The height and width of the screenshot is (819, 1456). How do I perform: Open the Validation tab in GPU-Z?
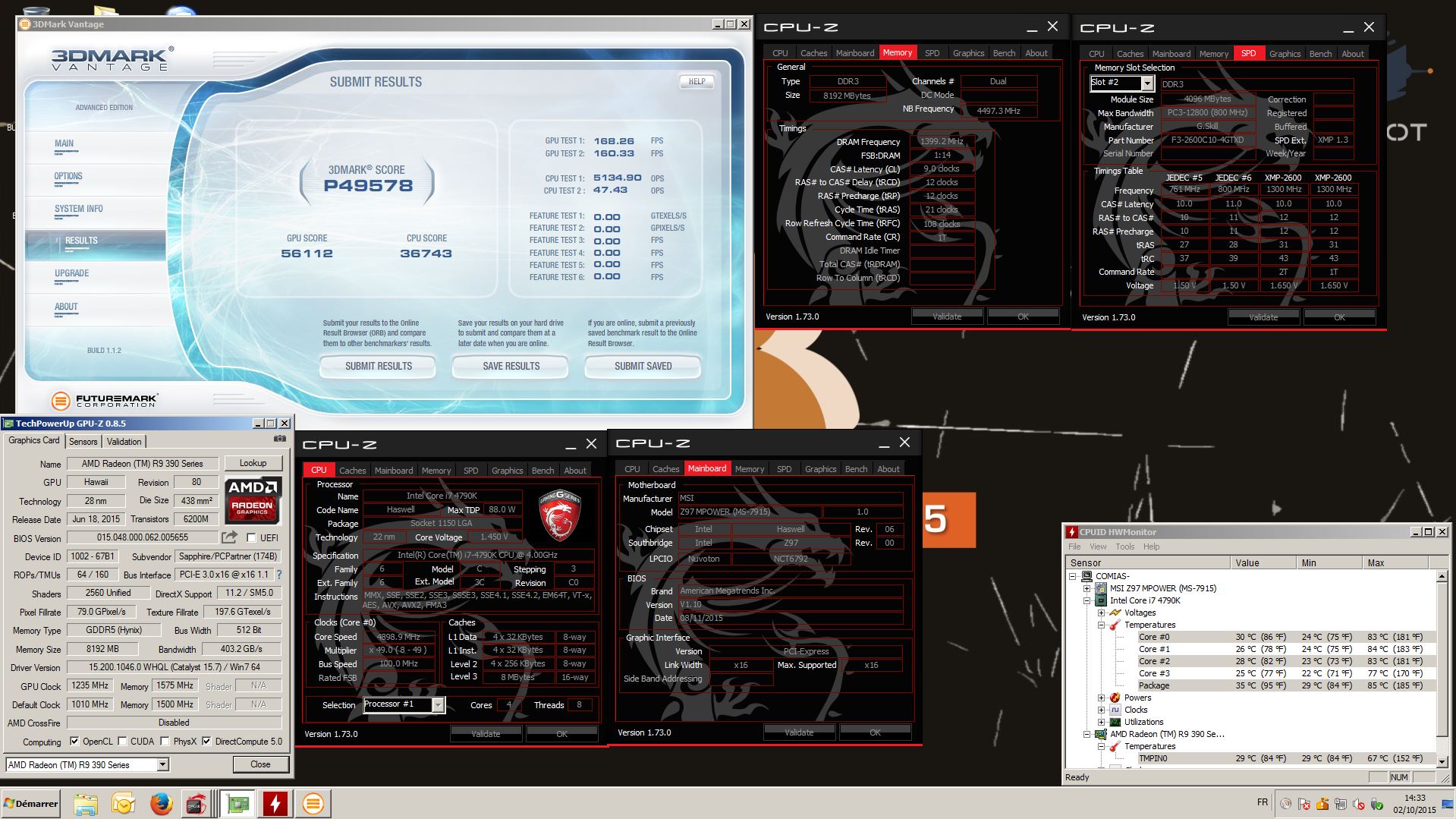pyautogui.click(x=124, y=441)
